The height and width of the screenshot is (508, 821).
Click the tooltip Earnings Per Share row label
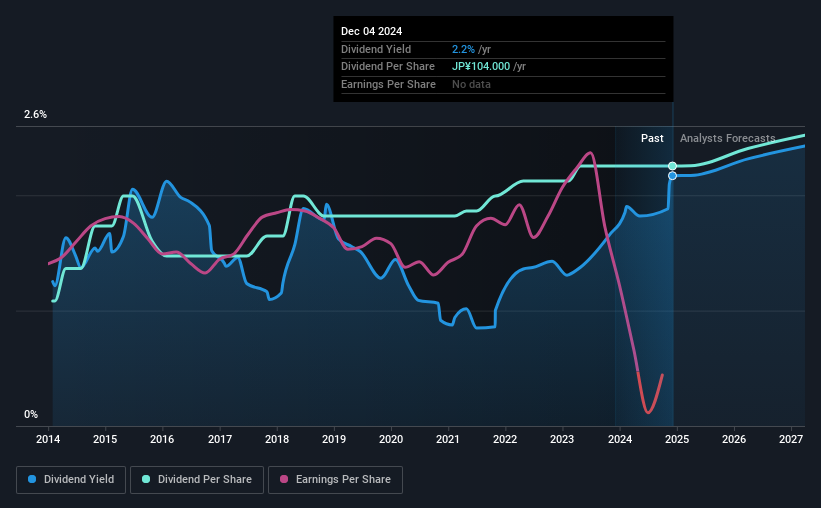[388, 84]
